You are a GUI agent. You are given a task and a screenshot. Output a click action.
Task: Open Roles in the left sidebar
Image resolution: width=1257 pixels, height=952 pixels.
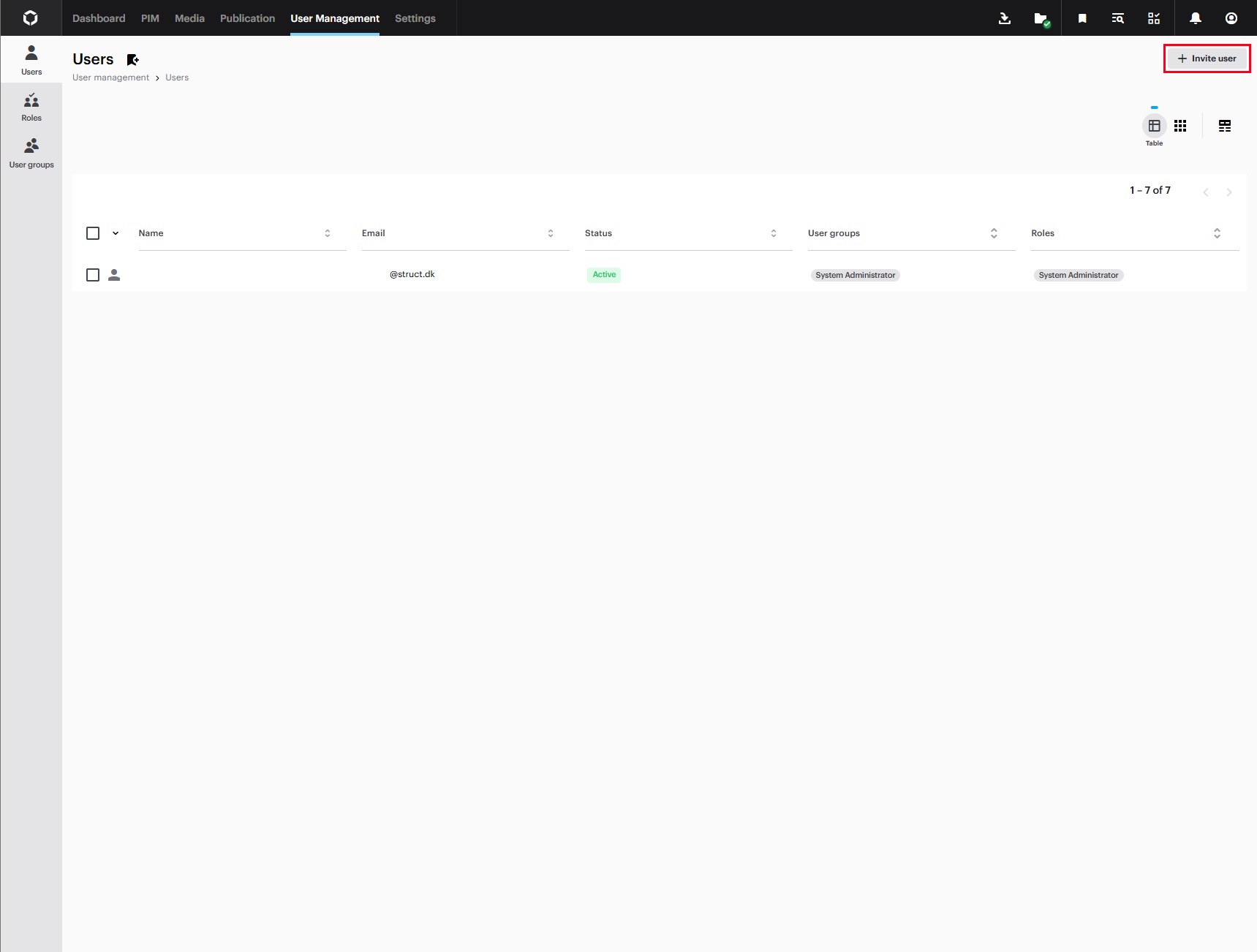coord(31,107)
